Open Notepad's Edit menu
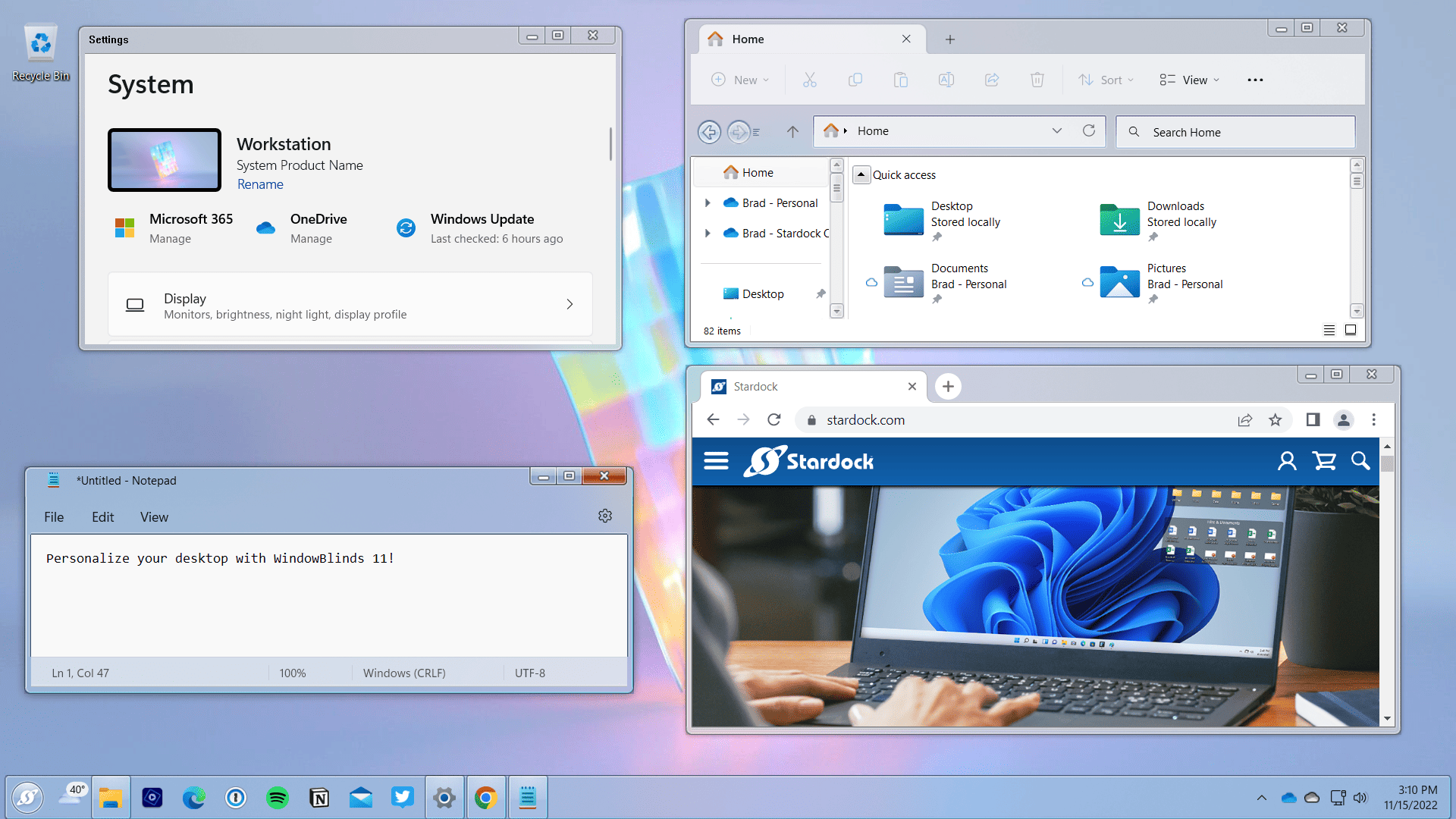 tap(102, 516)
